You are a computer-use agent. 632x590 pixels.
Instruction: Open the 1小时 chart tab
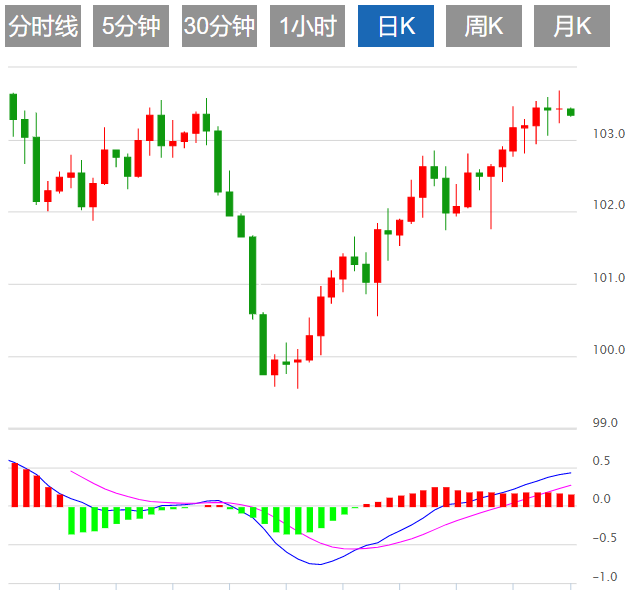(x=308, y=26)
